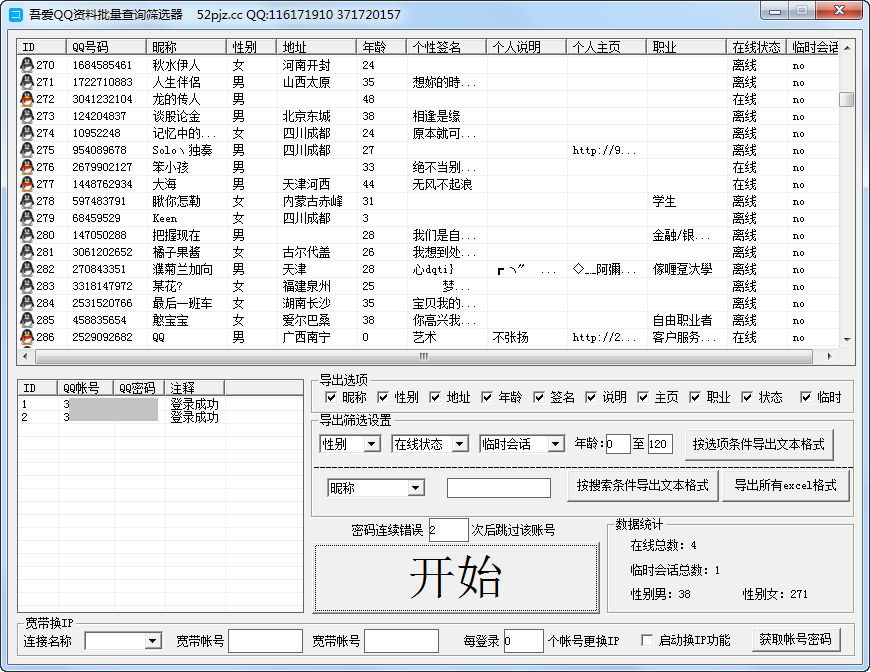870x672 pixels.
Task: Click the big 开始 start button
Action: pos(456,577)
